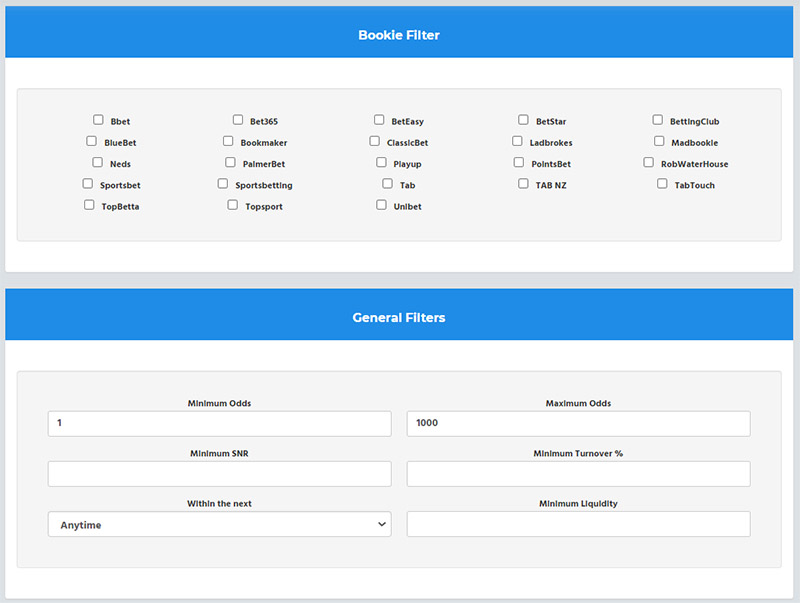Image resolution: width=800 pixels, height=603 pixels.
Task: Select the Minimum SNR text box
Action: pyautogui.click(x=219, y=473)
